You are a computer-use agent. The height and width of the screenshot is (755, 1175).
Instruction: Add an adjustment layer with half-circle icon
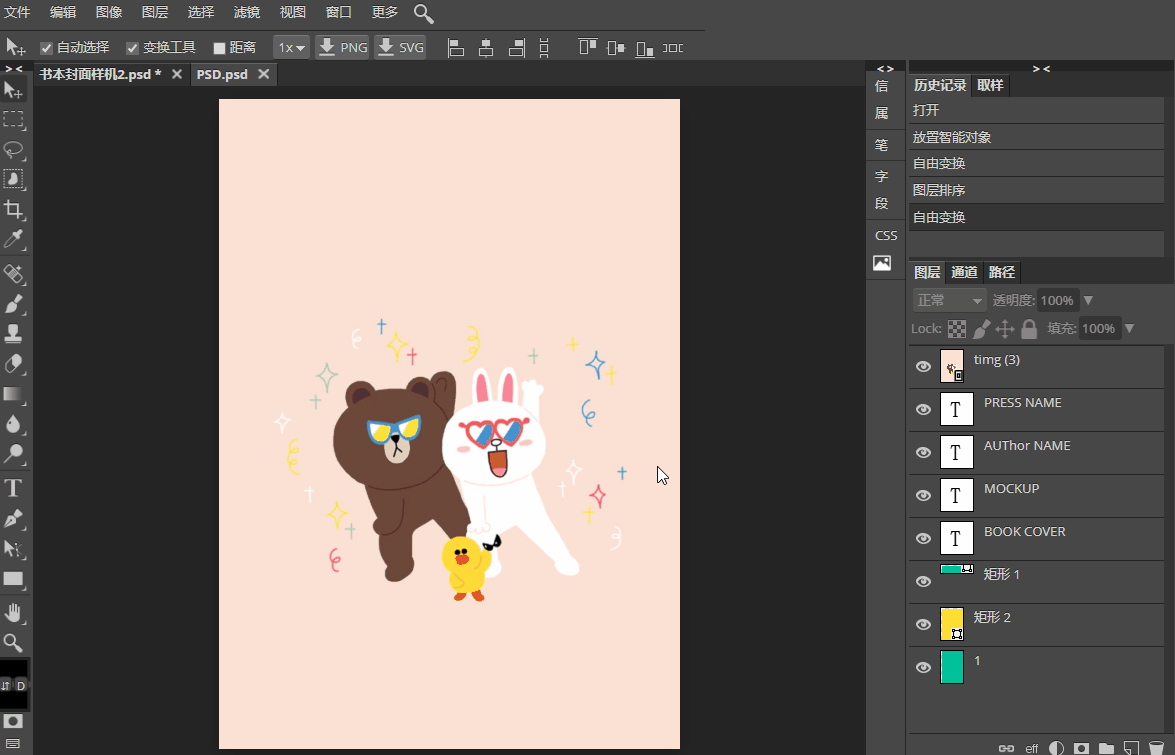(x=1057, y=748)
